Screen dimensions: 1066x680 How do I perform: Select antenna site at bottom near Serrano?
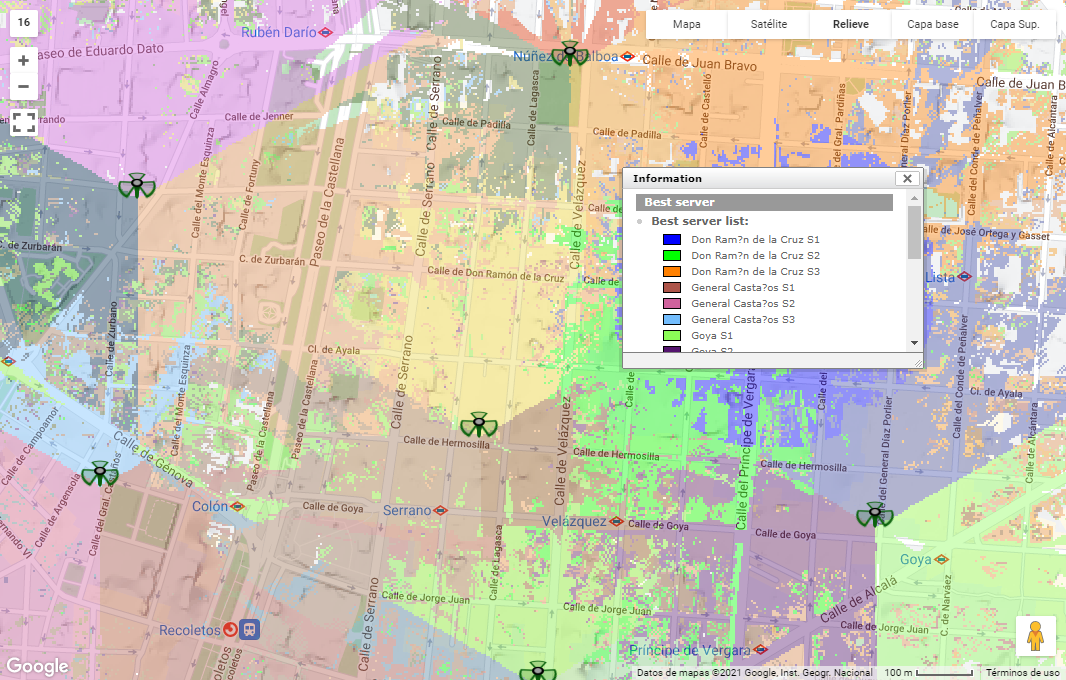pos(538,671)
